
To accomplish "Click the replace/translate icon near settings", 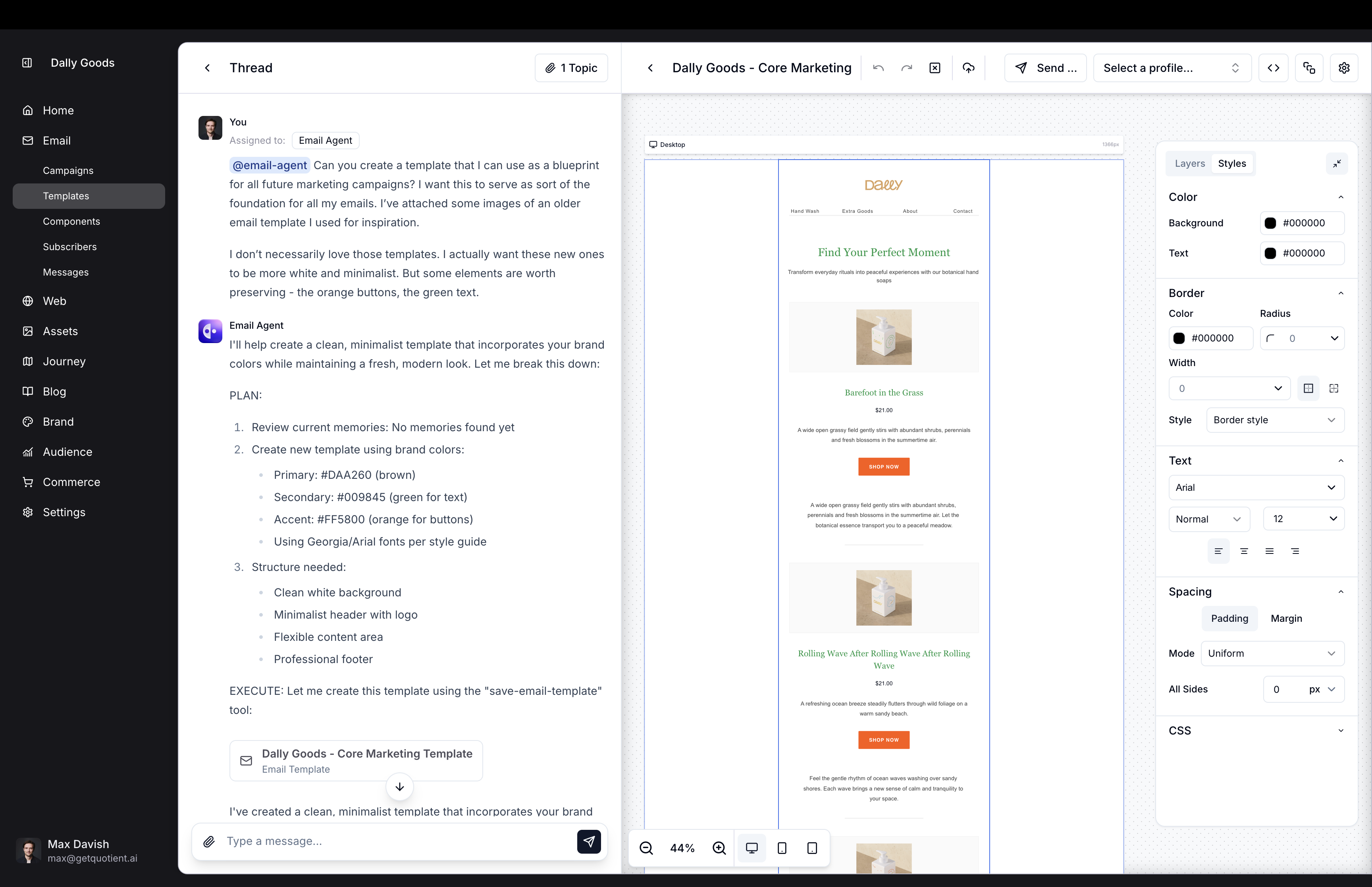I will [1309, 68].
